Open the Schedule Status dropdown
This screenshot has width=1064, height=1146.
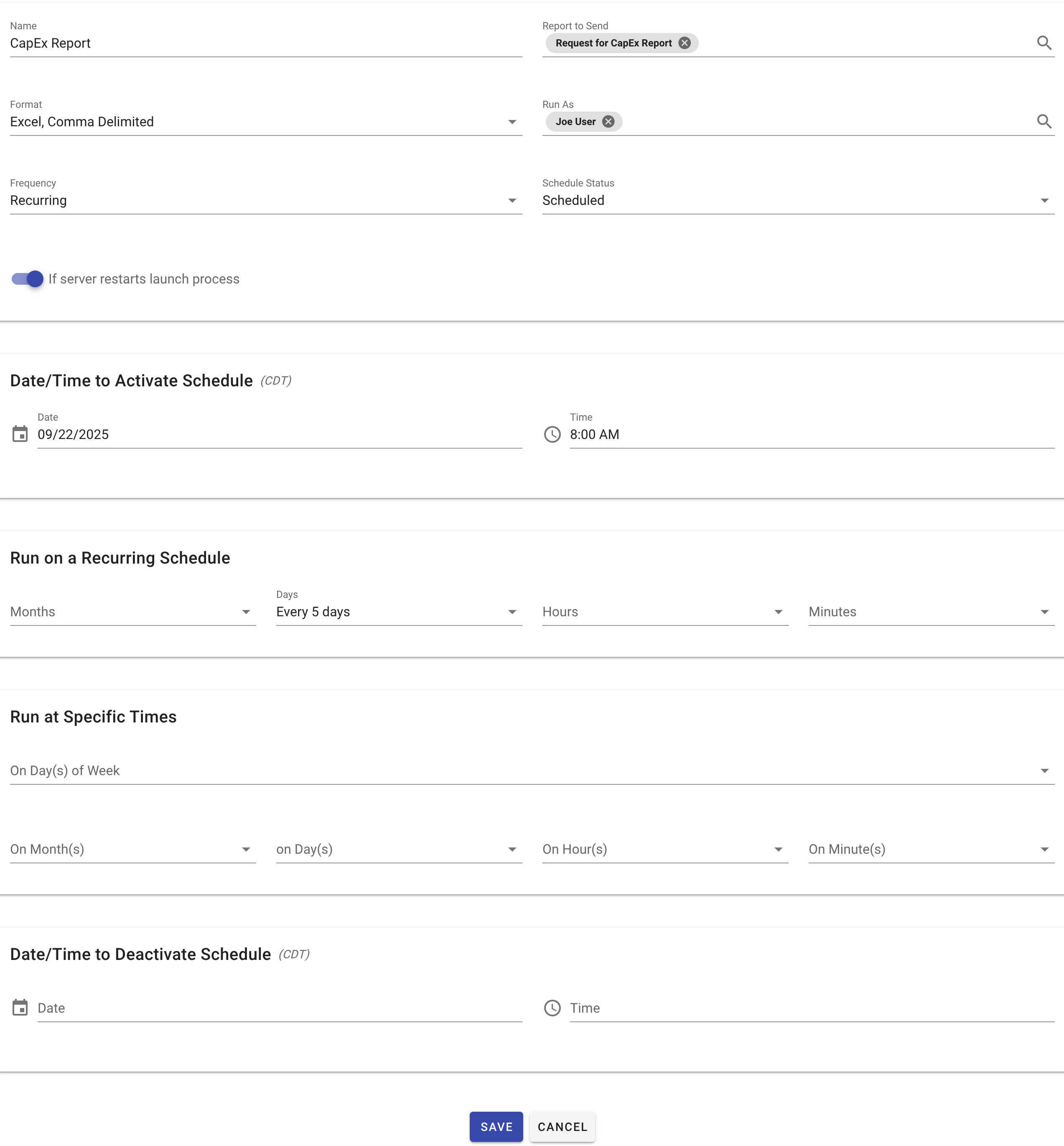797,200
